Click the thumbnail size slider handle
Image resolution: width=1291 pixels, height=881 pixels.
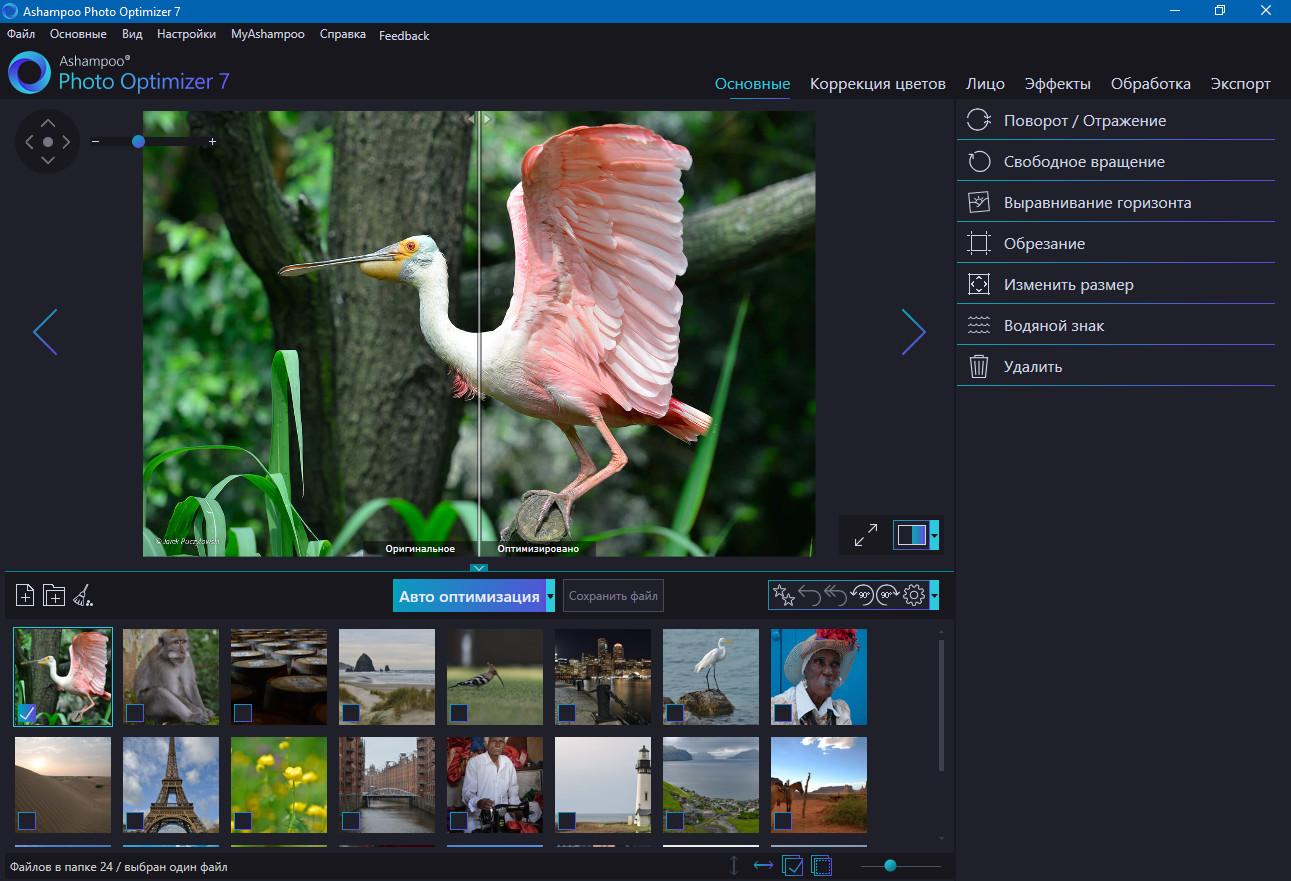pyautogui.click(x=890, y=866)
